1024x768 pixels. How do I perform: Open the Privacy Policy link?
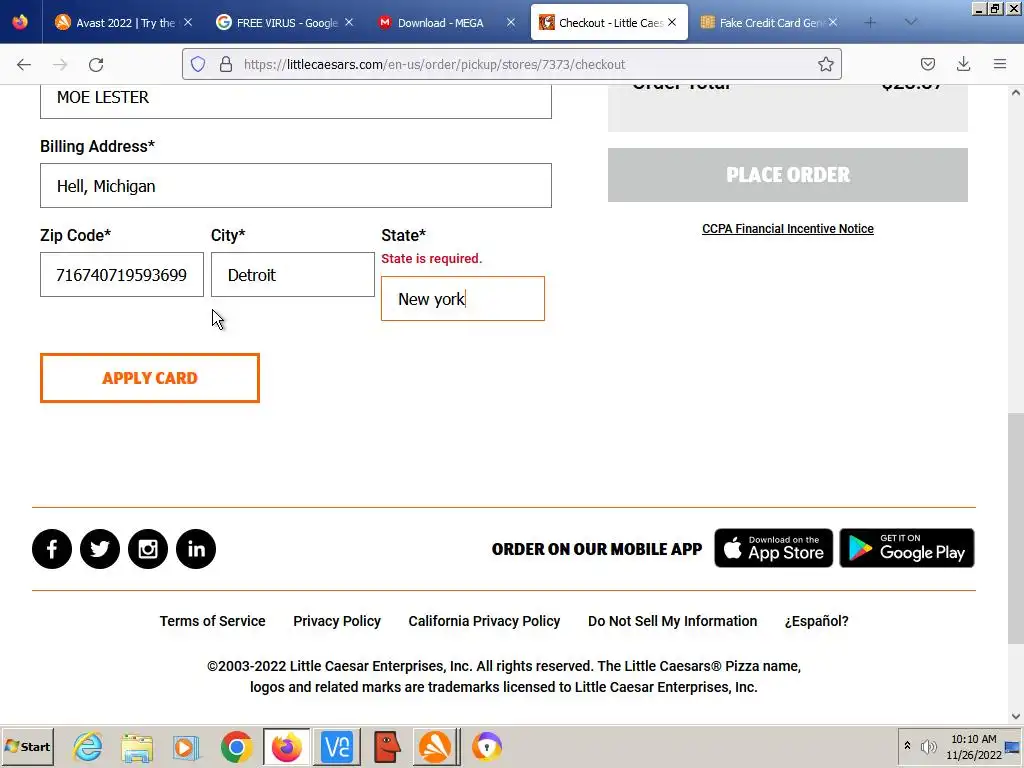tap(337, 621)
